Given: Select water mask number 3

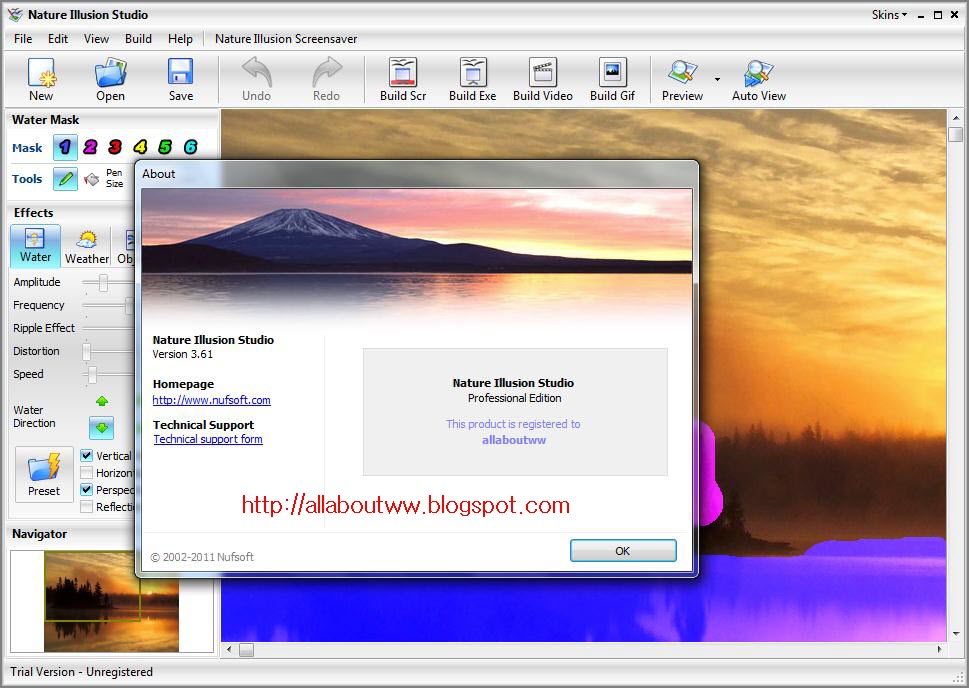Looking at the screenshot, I should 115,147.
